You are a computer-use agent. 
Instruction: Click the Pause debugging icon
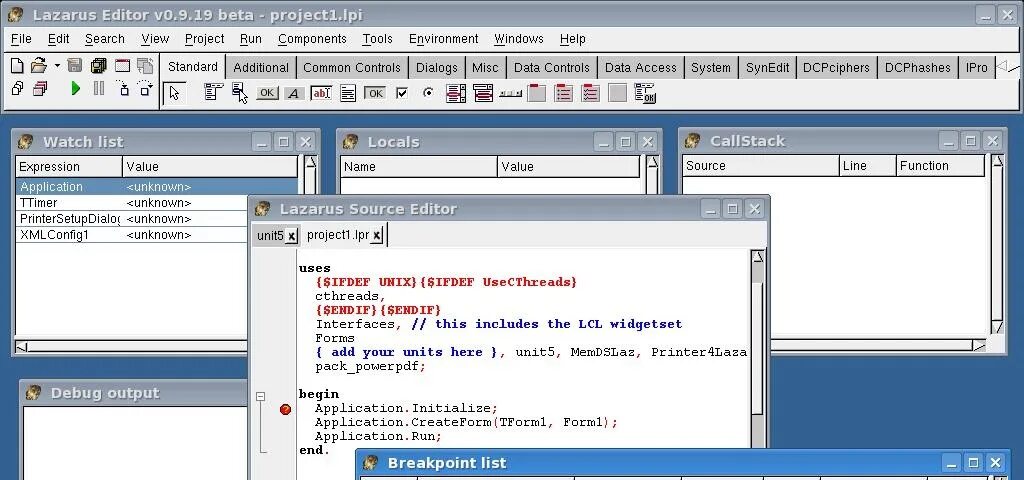coord(99,88)
